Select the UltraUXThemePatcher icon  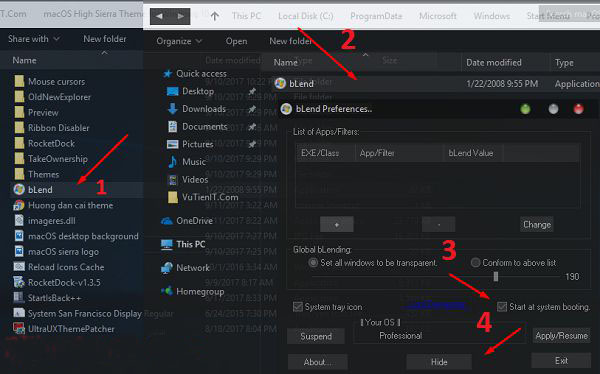19,328
